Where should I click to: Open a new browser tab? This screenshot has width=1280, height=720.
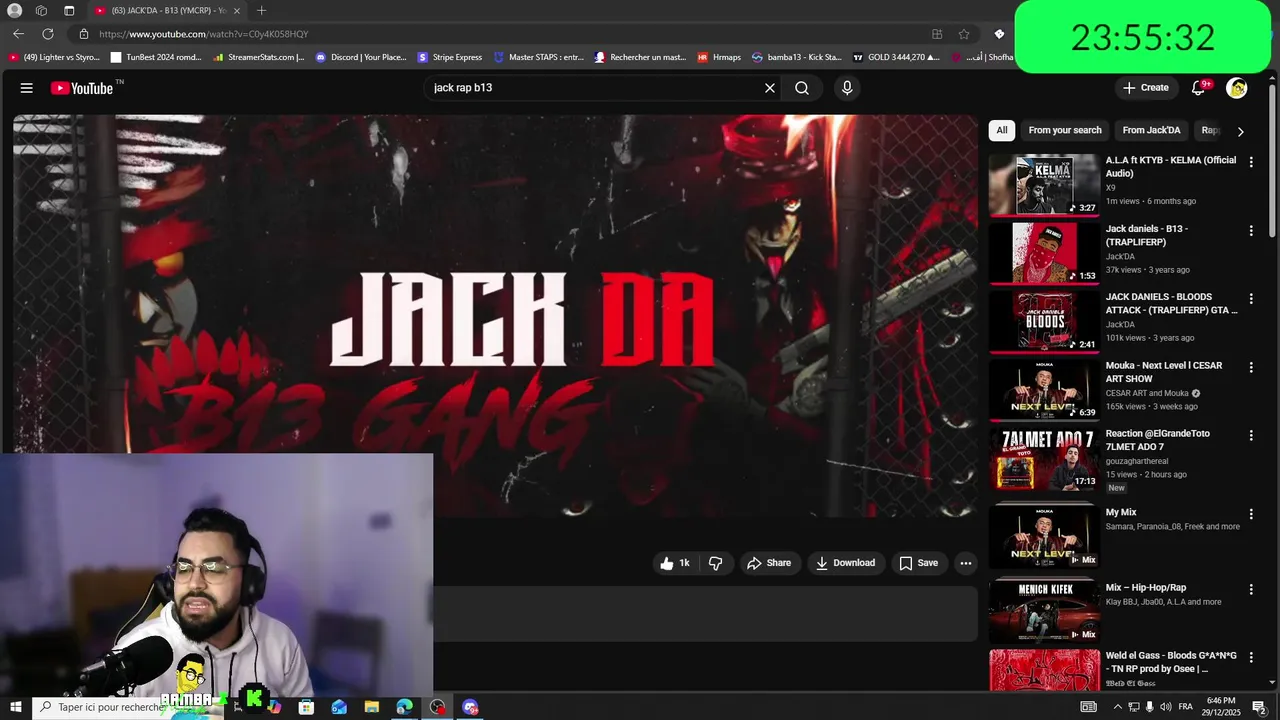(261, 11)
